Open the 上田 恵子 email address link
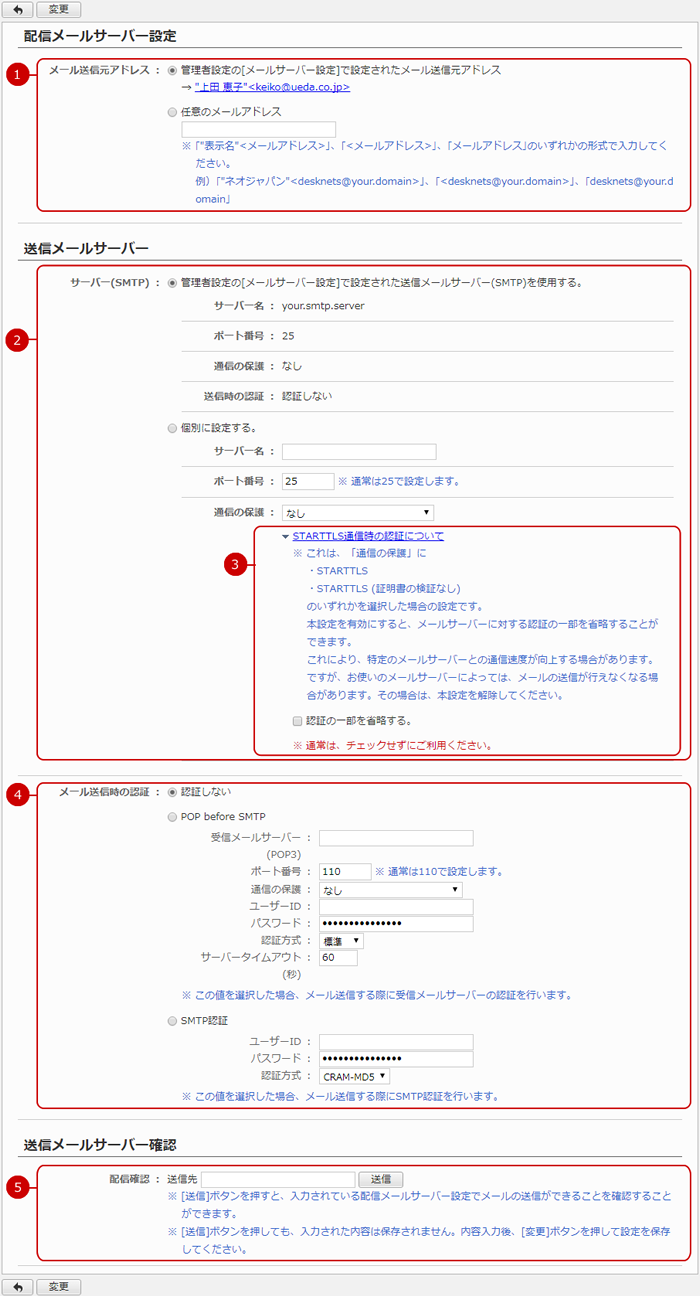The image size is (700, 1296). click(272, 88)
